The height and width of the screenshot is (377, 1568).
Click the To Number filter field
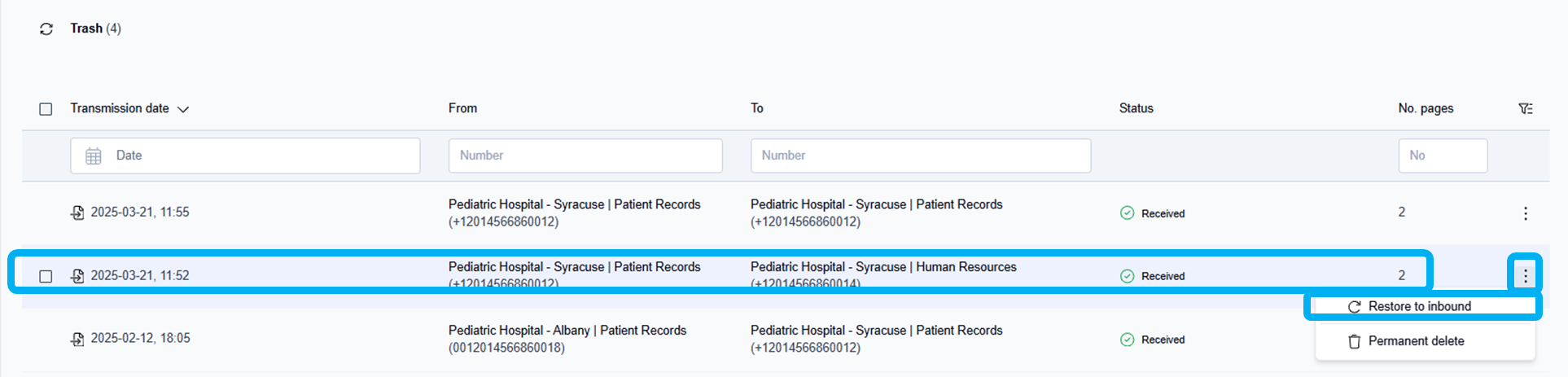click(920, 156)
